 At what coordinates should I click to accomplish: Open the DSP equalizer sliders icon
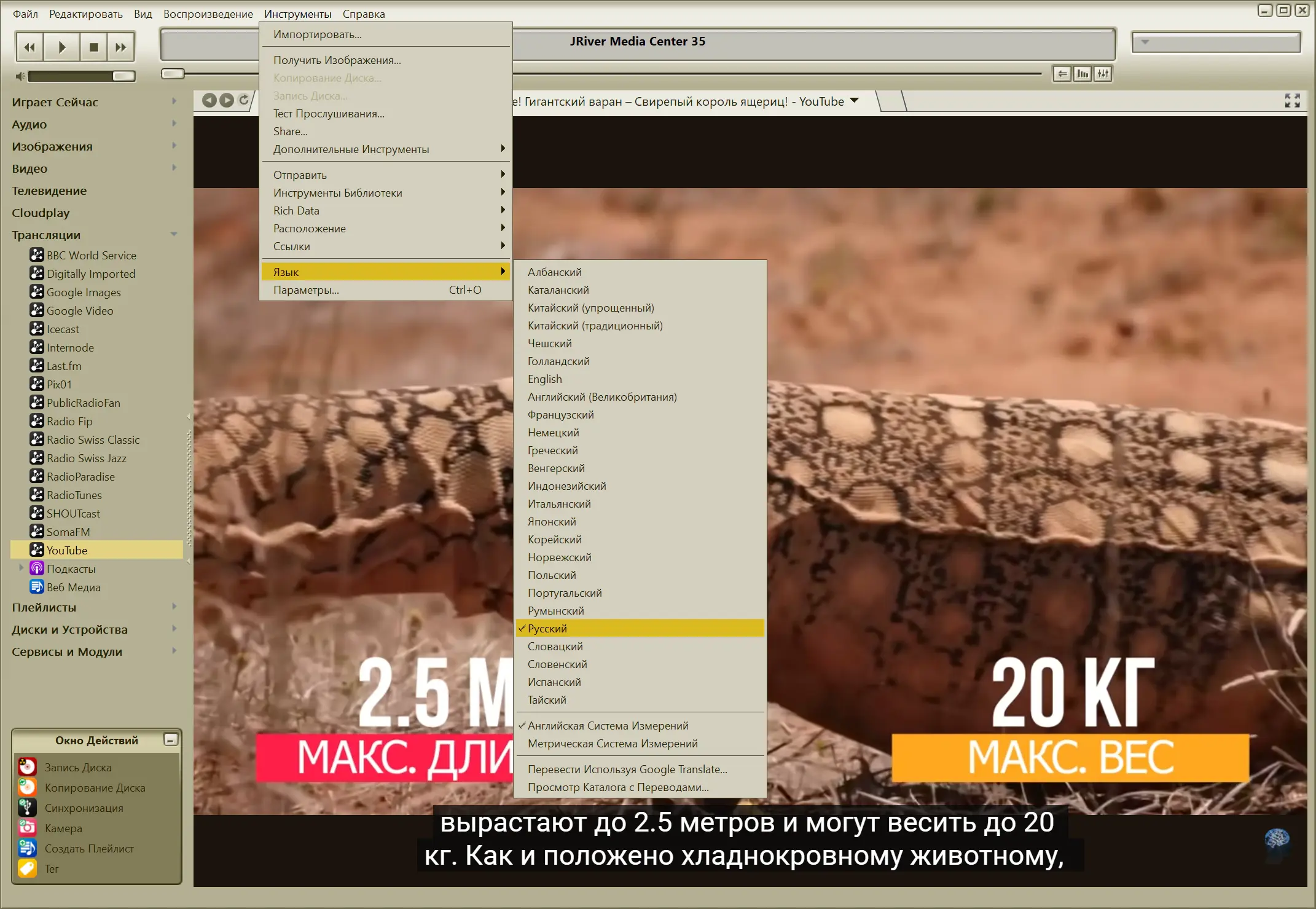click(x=1103, y=74)
